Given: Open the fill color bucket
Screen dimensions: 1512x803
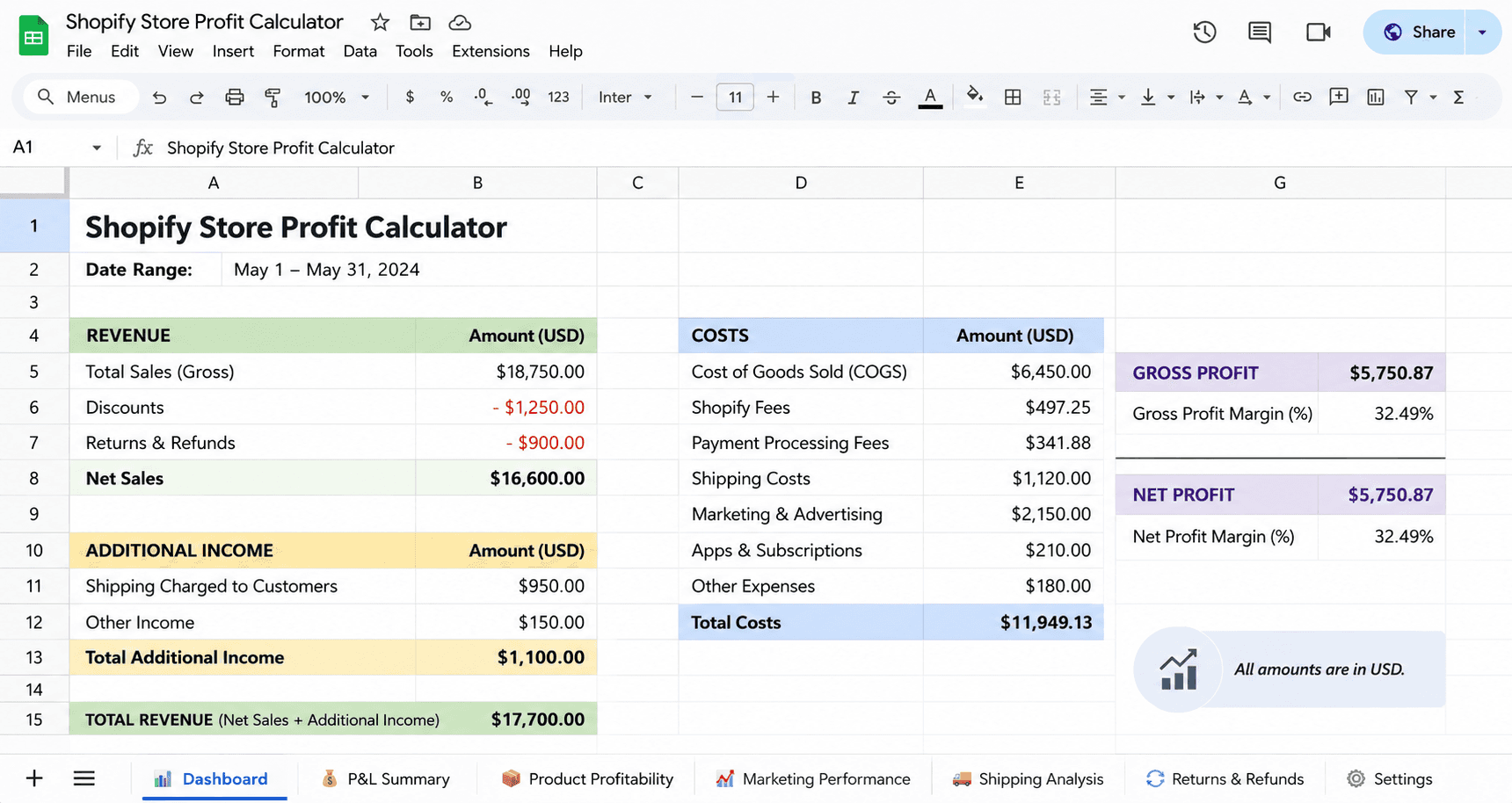Looking at the screenshot, I should pyautogui.click(x=974, y=96).
